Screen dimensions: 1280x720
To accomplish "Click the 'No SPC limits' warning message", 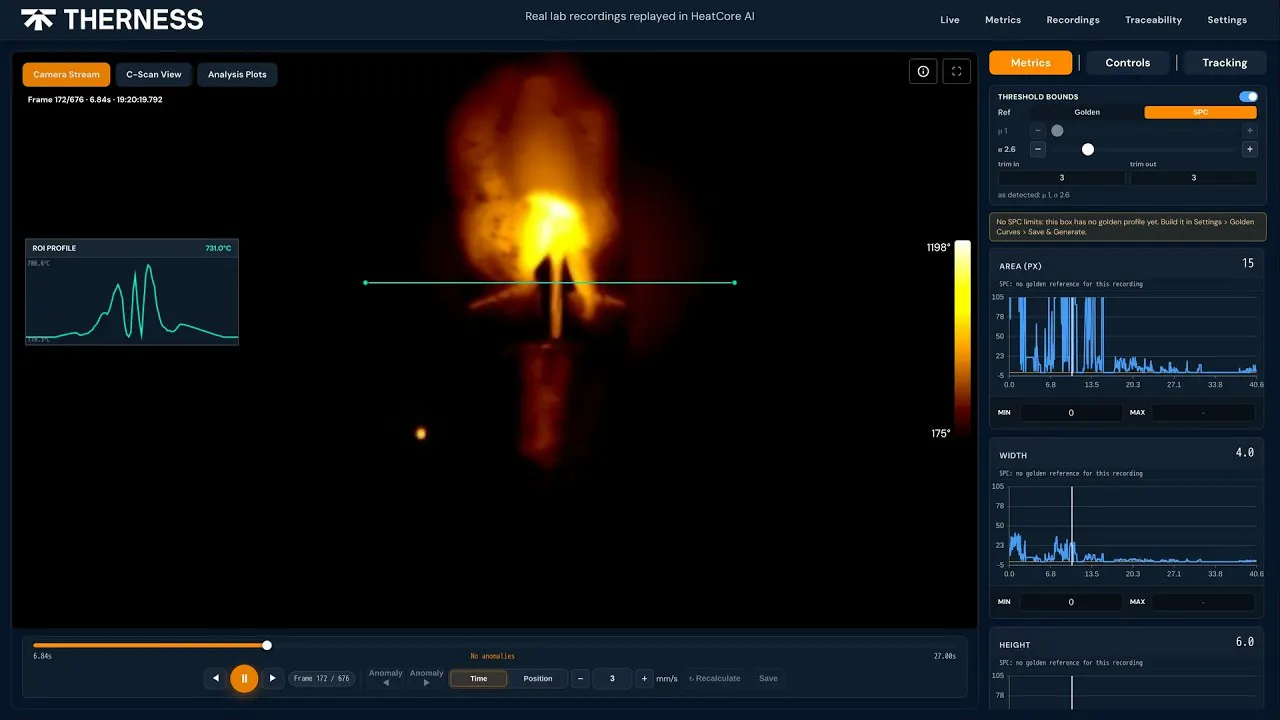I will 1127,227.
